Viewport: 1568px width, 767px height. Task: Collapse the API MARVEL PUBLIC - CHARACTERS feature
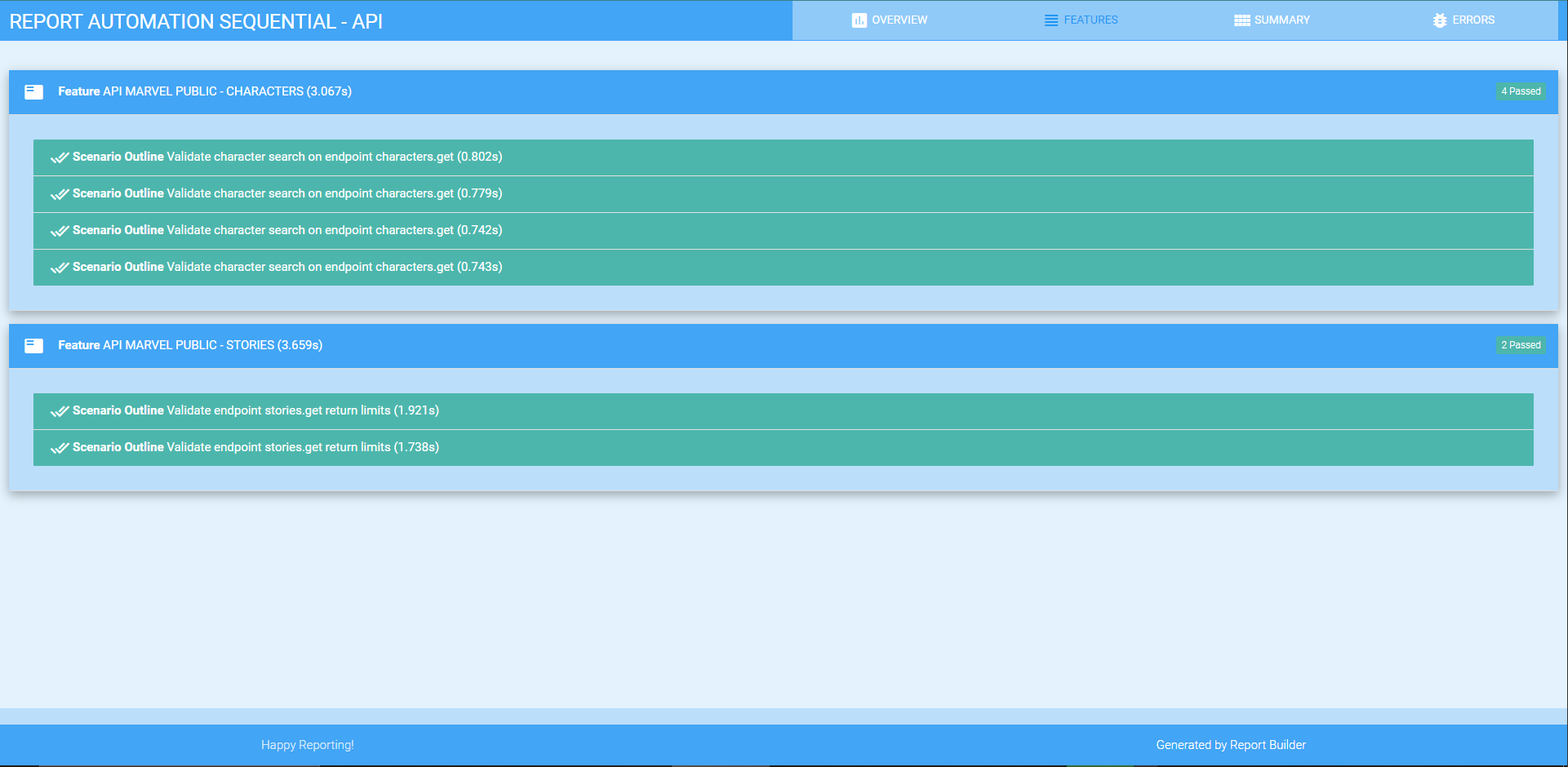[204, 91]
